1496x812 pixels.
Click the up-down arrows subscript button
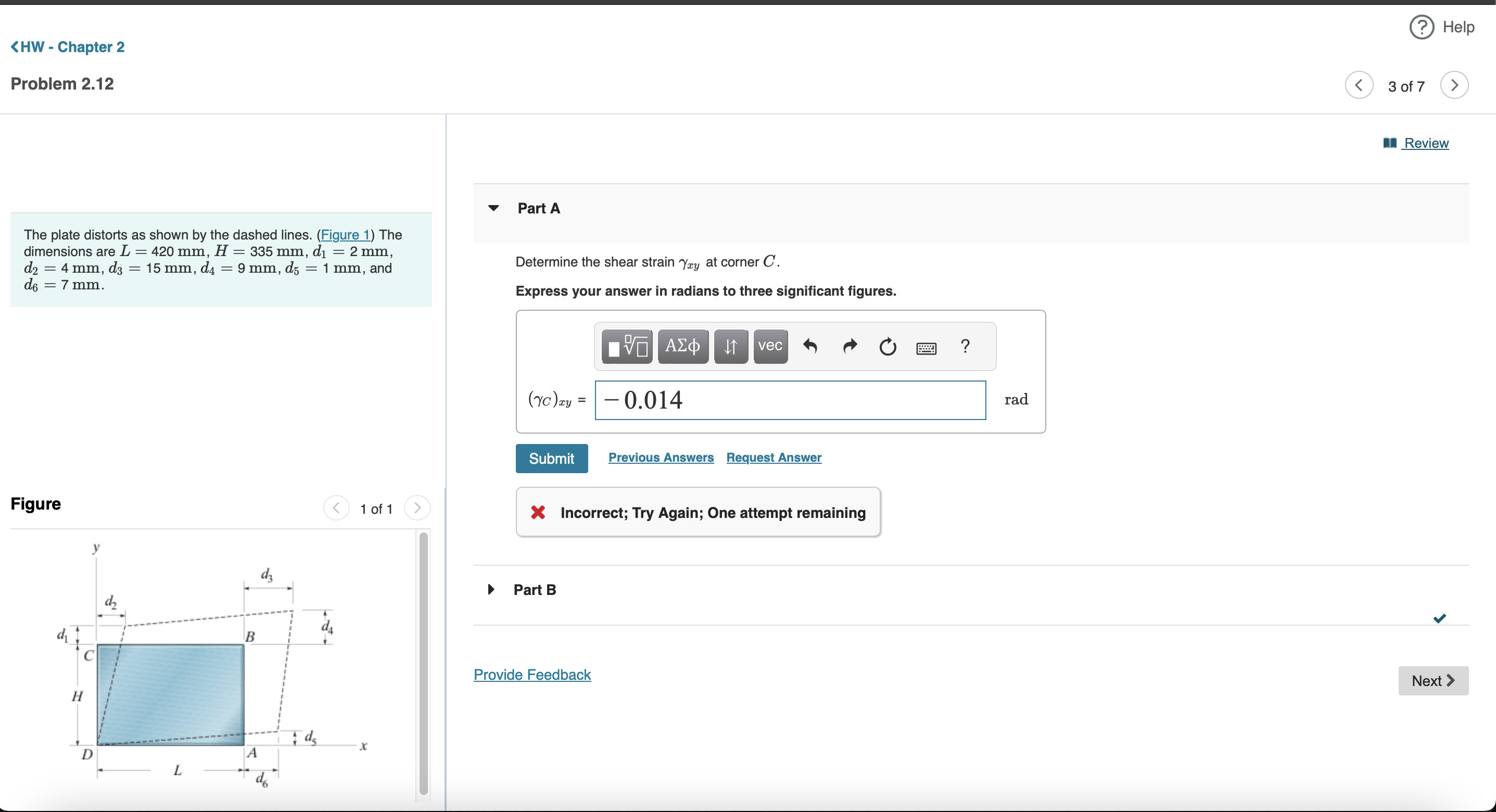(x=731, y=346)
